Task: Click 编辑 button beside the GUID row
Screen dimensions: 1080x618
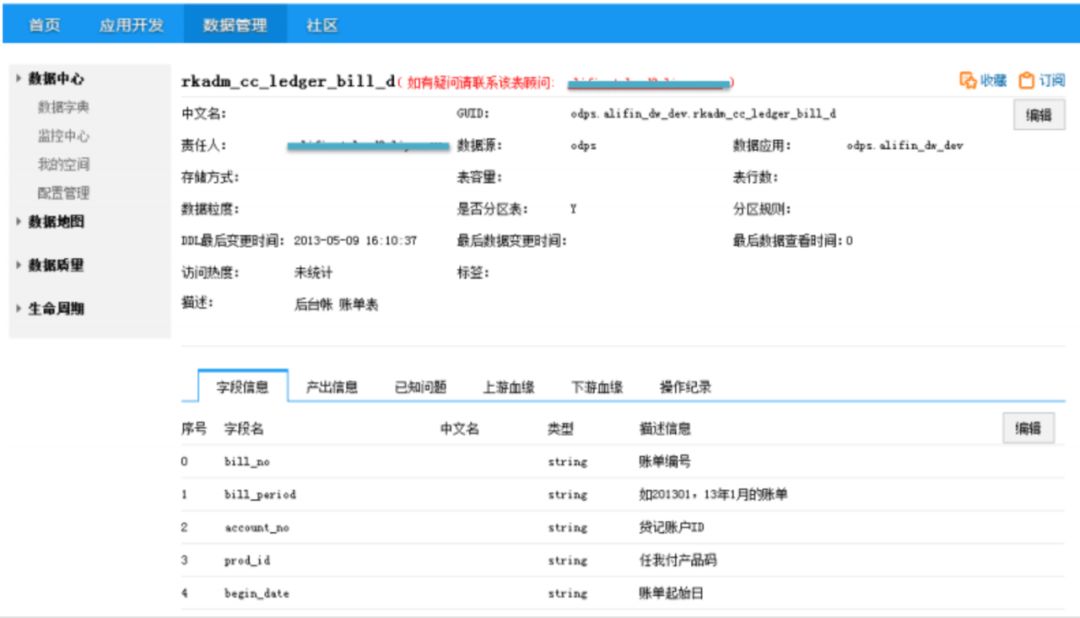Action: pos(1039,115)
